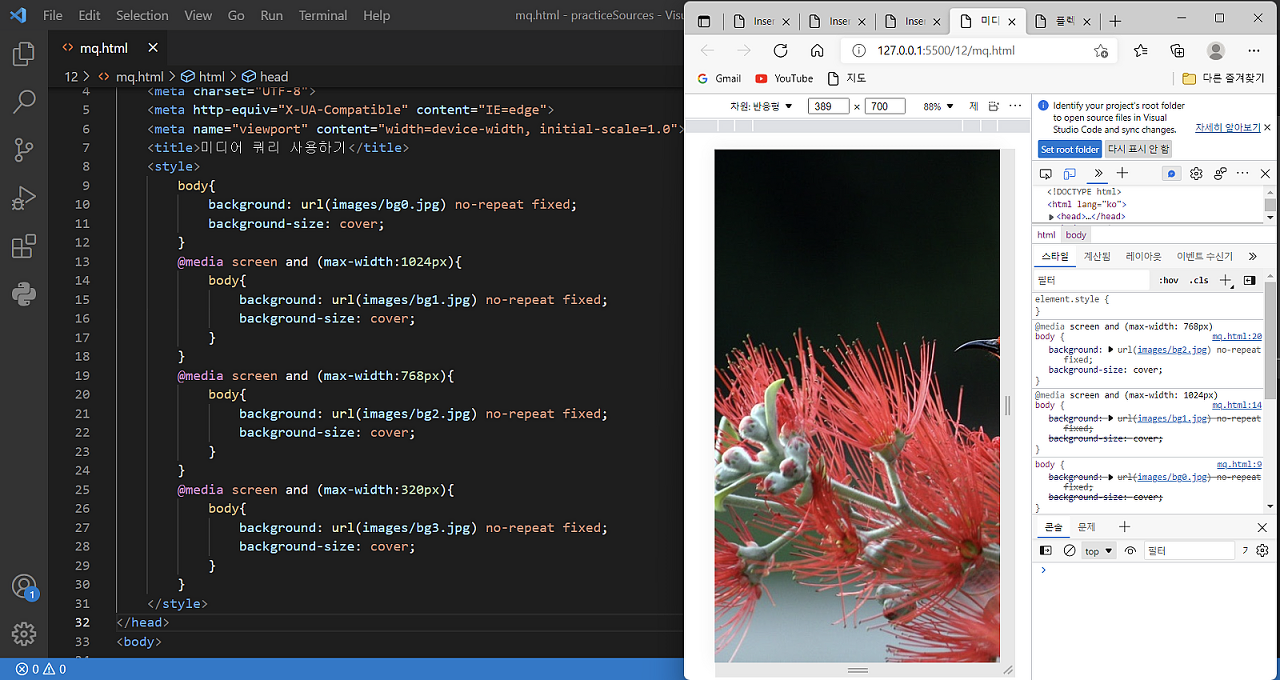Open the Run menu
1280x680 pixels.
[271, 15]
